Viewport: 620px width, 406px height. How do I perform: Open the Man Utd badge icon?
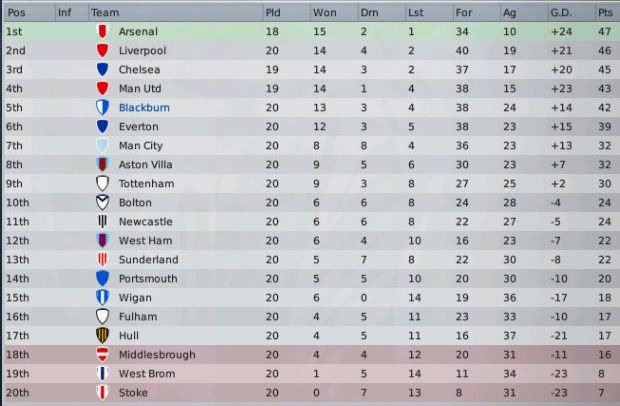[102, 89]
